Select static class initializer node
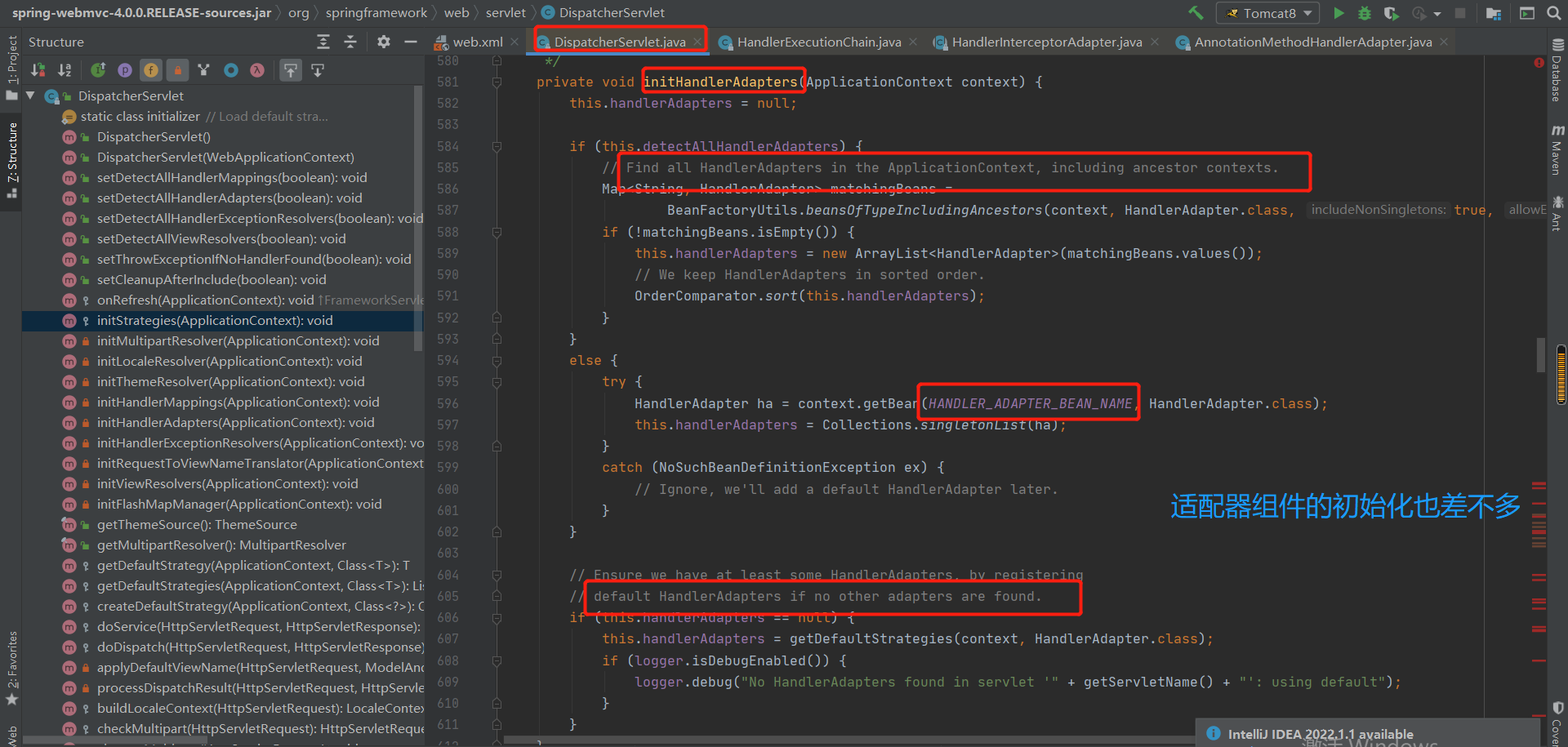1568x747 pixels. (140, 117)
